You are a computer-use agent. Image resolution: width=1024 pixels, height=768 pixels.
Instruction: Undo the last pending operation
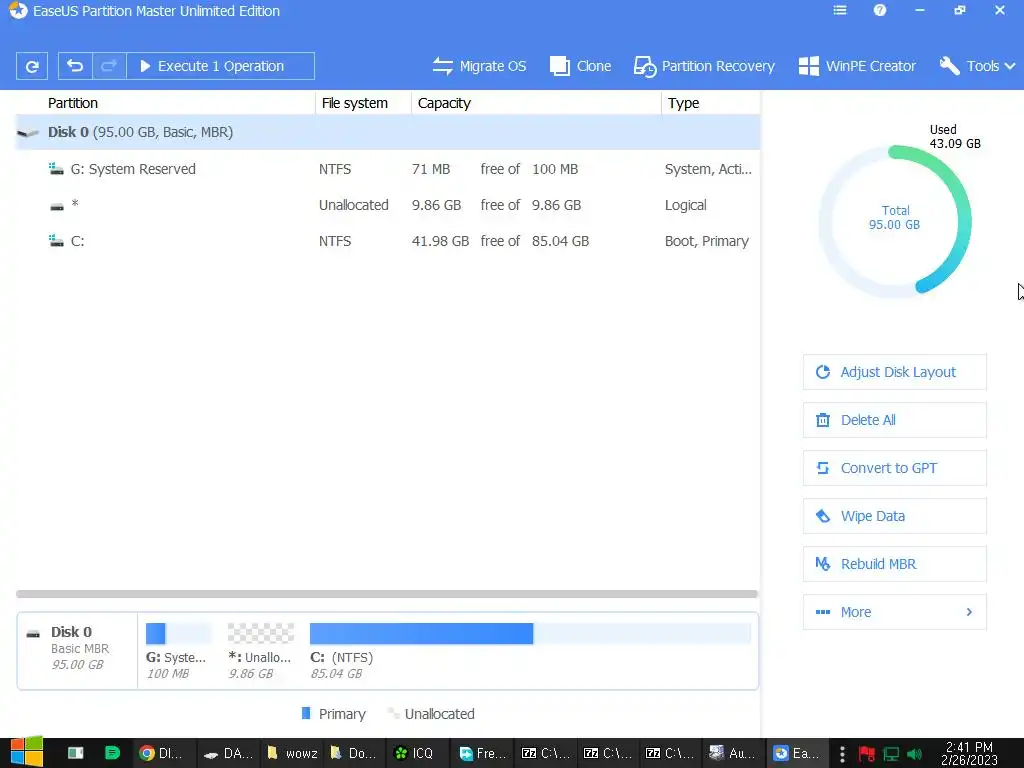click(x=75, y=66)
